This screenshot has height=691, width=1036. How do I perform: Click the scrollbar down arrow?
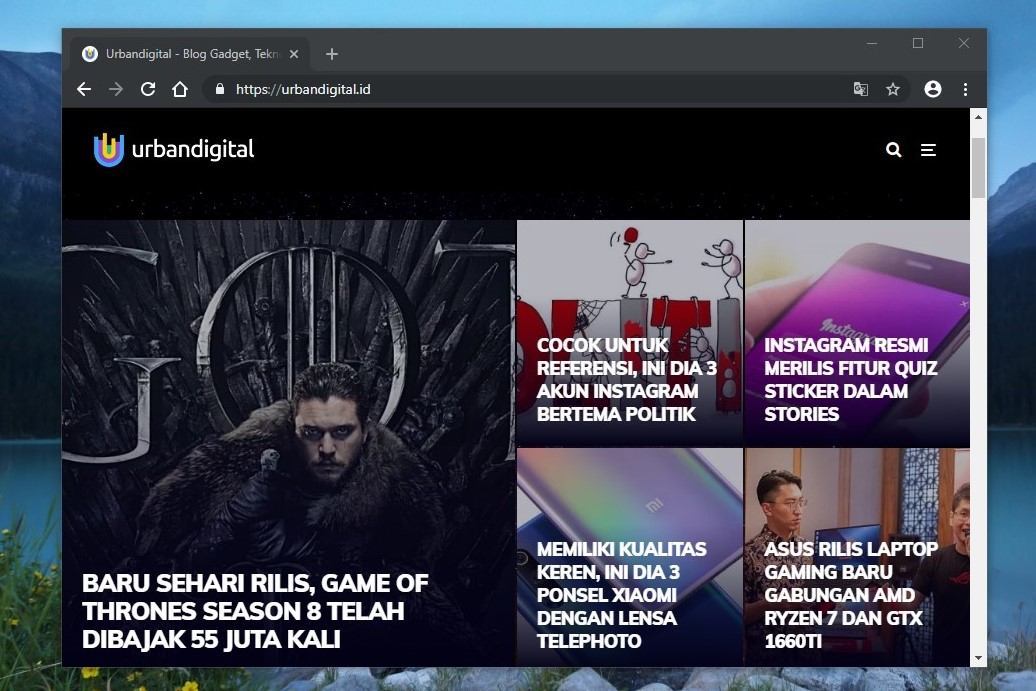point(978,659)
